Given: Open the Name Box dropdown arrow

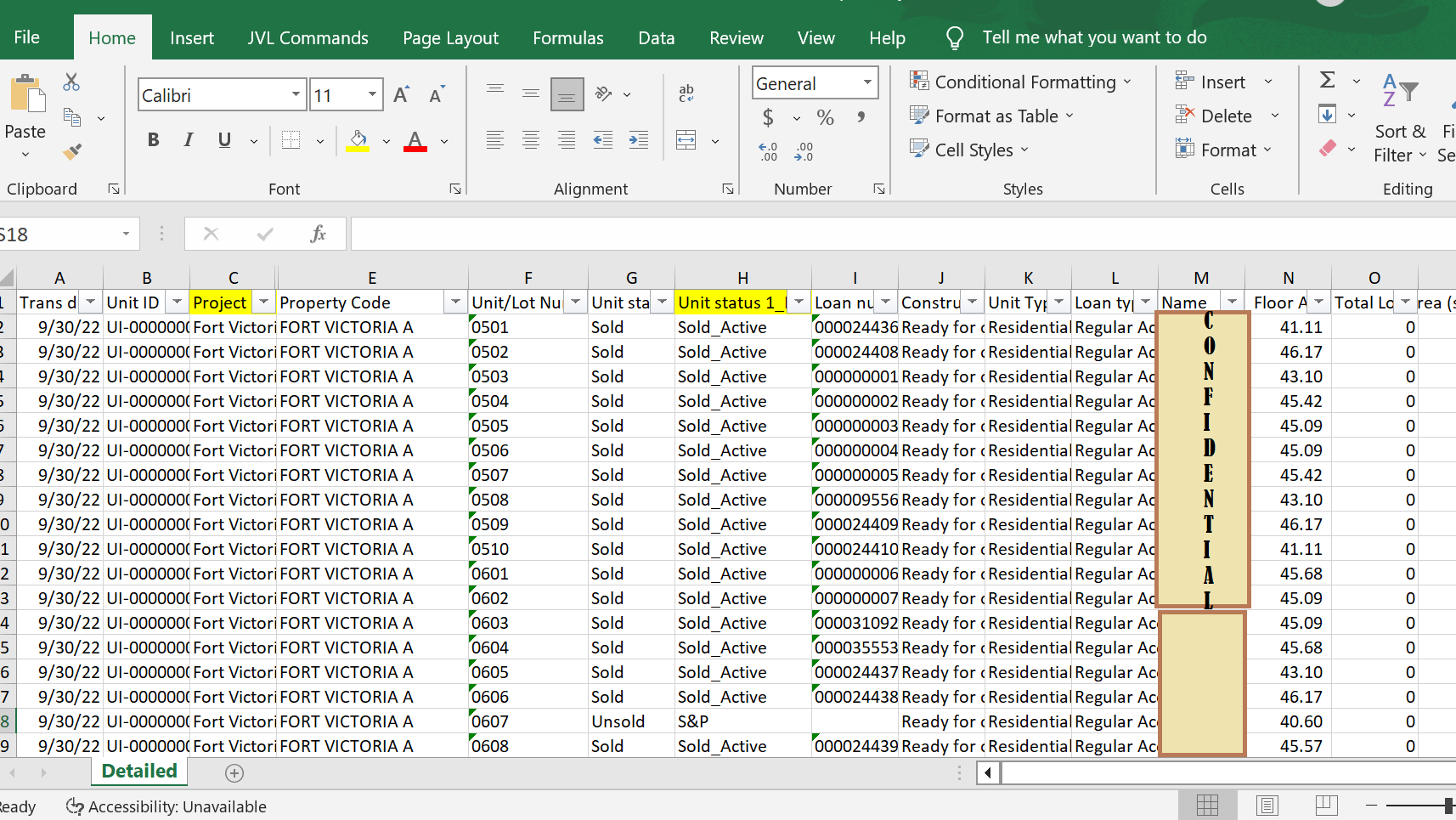Looking at the screenshot, I should pos(126,234).
